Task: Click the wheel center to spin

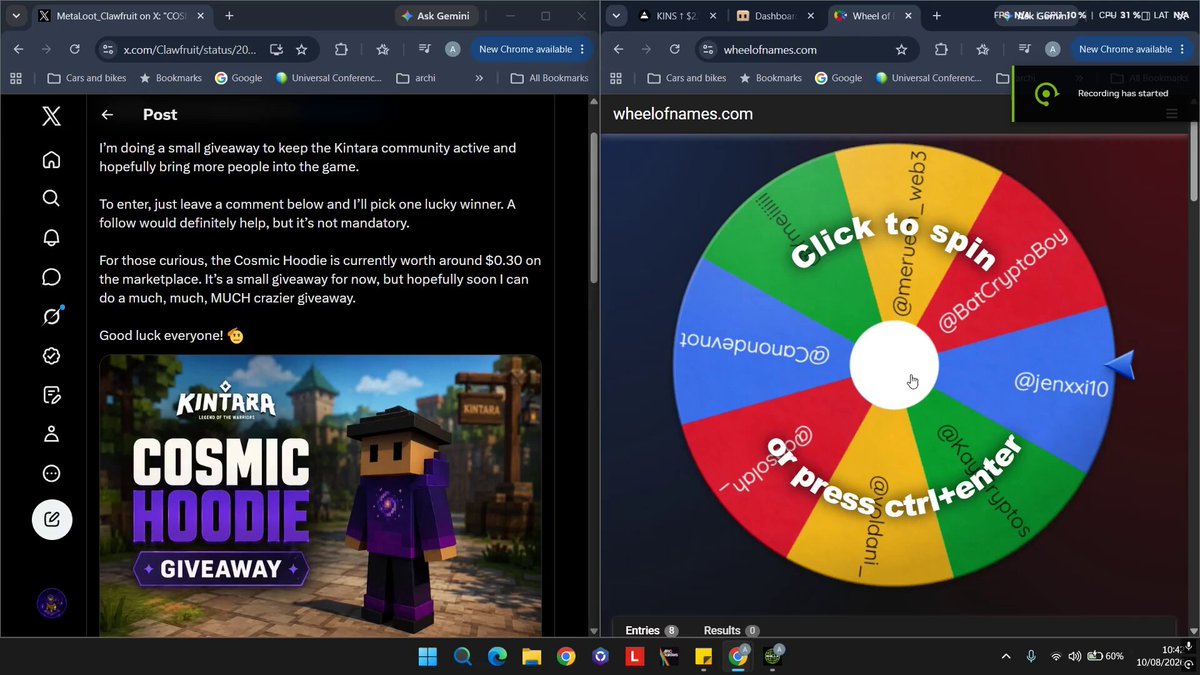Action: (x=894, y=365)
